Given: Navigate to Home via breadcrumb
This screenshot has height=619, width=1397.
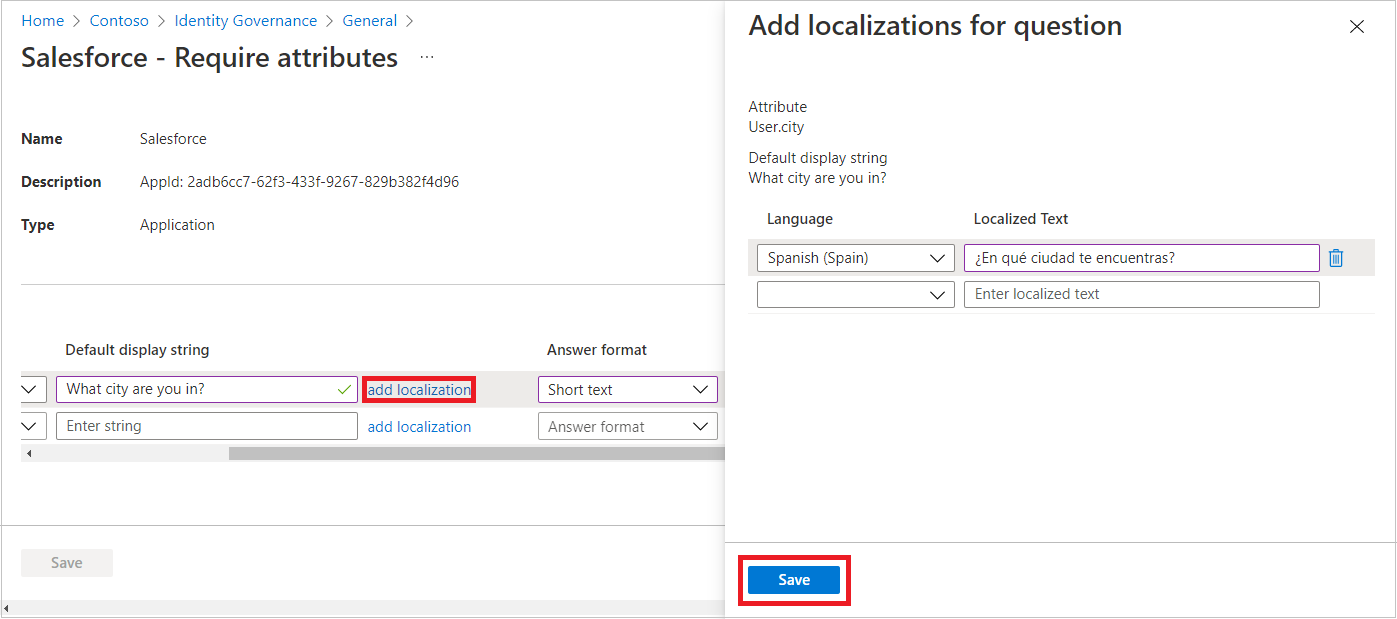Looking at the screenshot, I should (x=42, y=20).
